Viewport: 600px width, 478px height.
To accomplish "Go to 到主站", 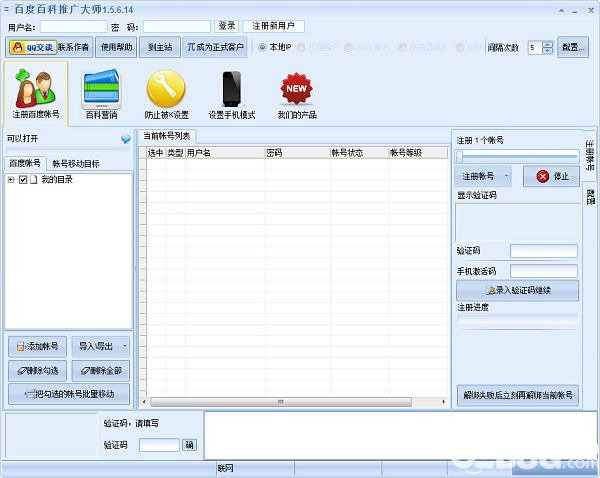I will pyautogui.click(x=160, y=47).
